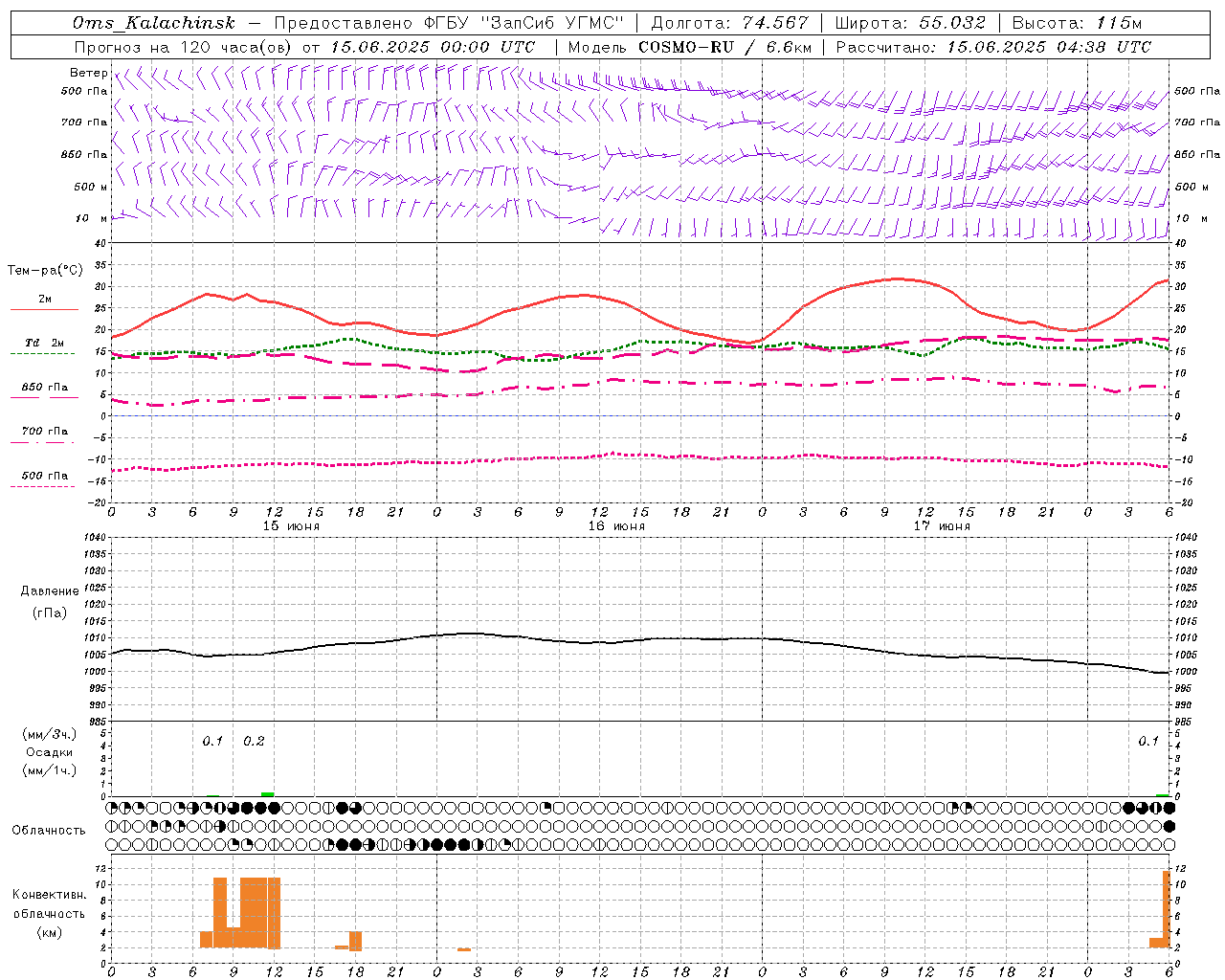Click the green precipitation bar on 15 июня
Viewport: 1225px width, 980px height.
267,794
